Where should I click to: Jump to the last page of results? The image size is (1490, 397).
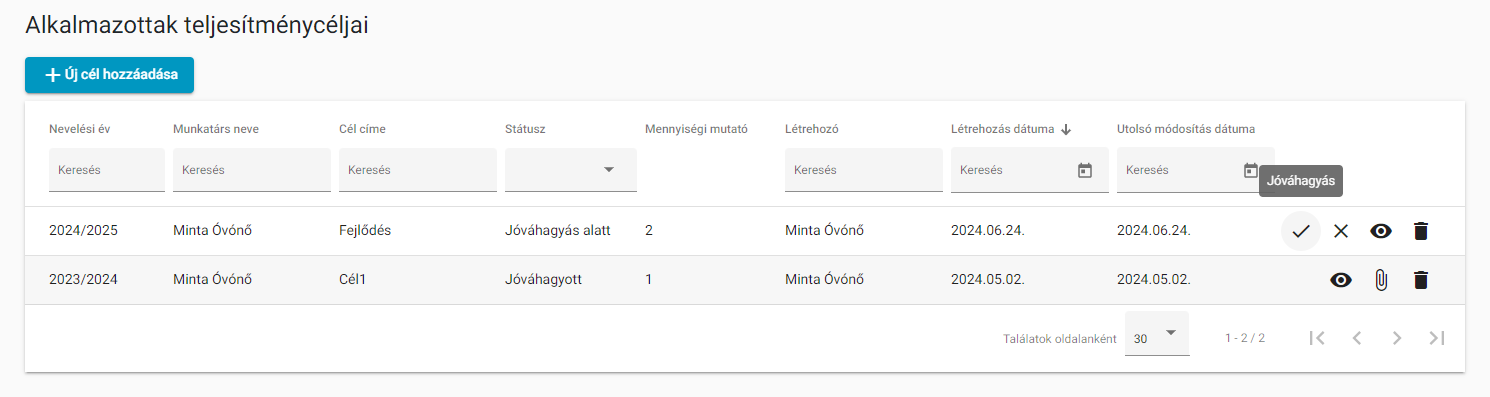tap(1437, 338)
